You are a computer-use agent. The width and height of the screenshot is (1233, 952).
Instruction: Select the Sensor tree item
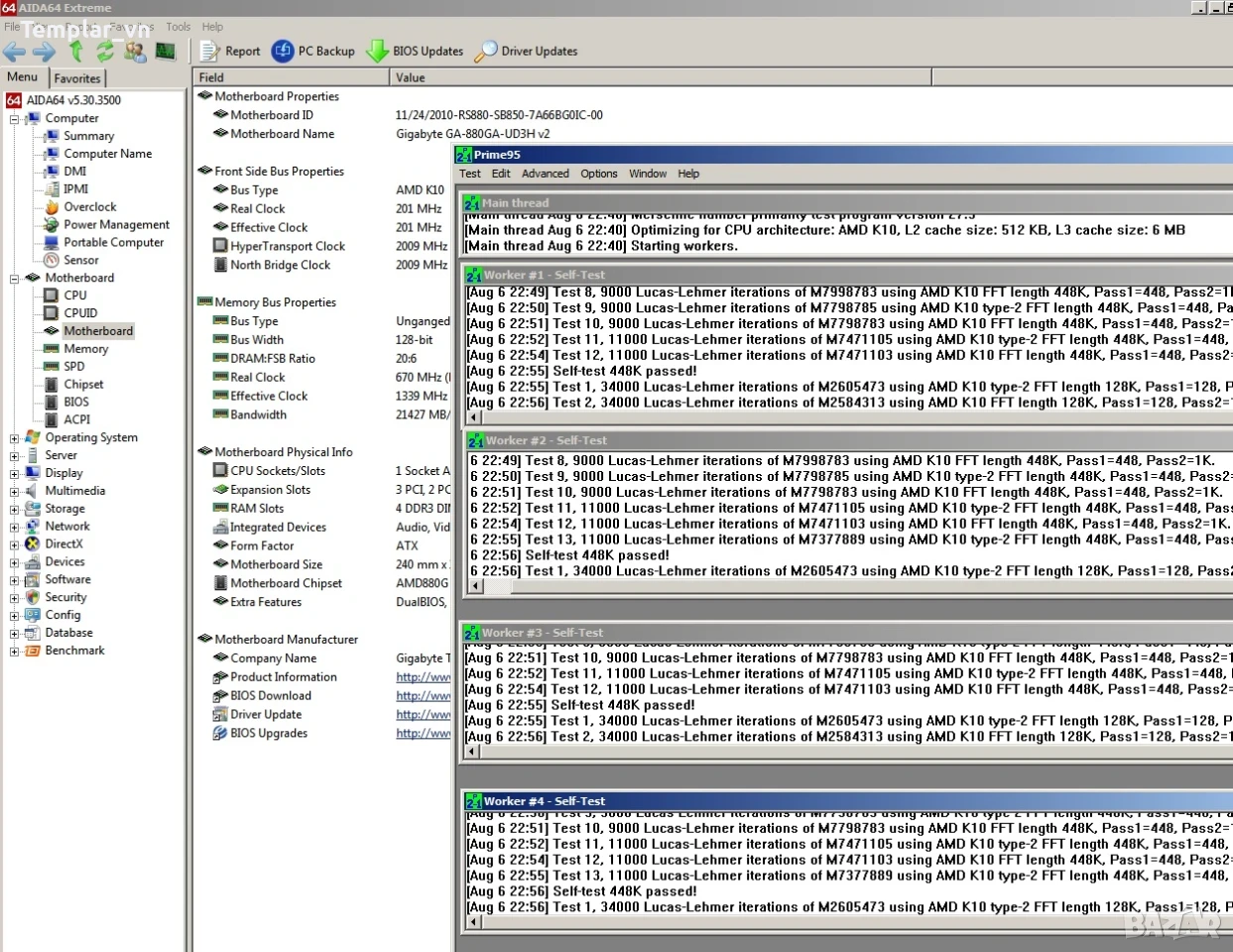[x=81, y=260]
